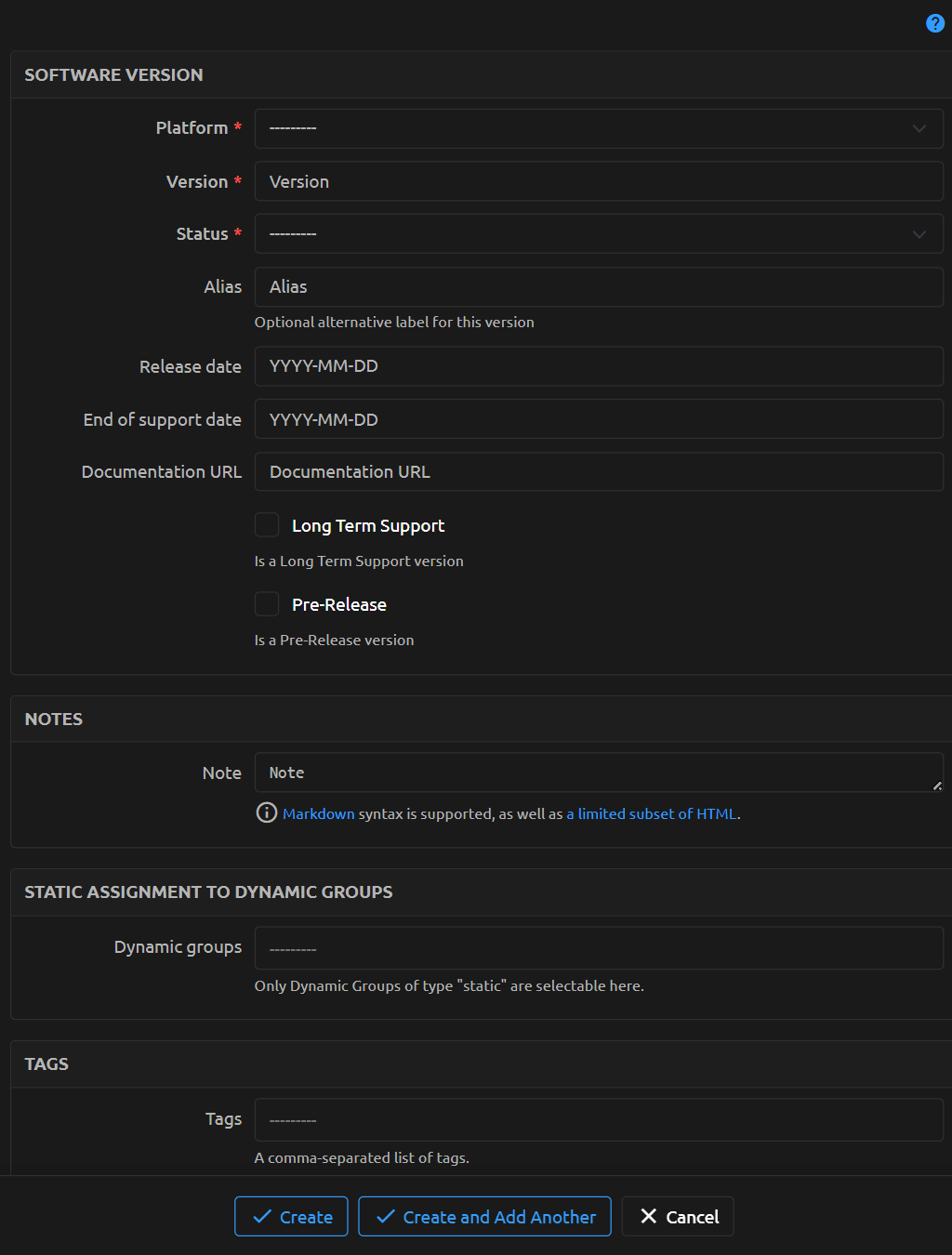952x1255 pixels.
Task: Click Create and Add Another button
Action: [484, 1217]
